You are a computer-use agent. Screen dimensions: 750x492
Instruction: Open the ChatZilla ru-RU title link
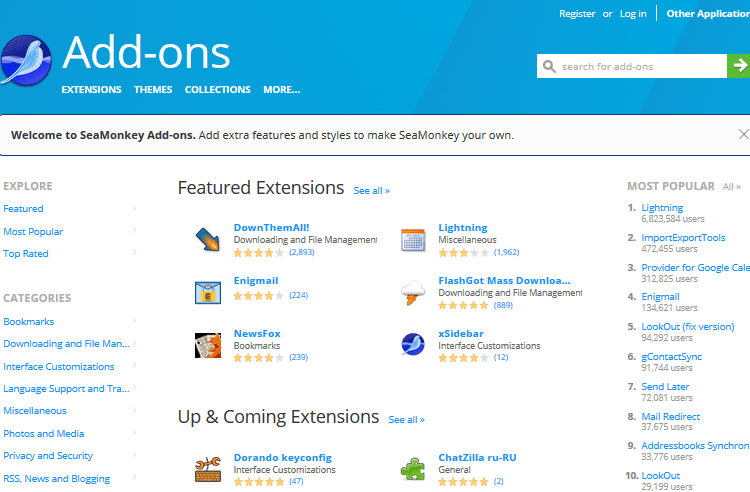point(477,458)
